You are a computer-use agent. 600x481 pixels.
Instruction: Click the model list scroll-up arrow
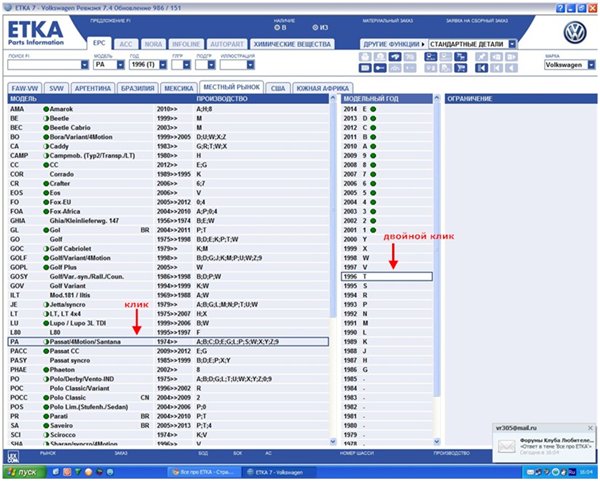point(333,99)
